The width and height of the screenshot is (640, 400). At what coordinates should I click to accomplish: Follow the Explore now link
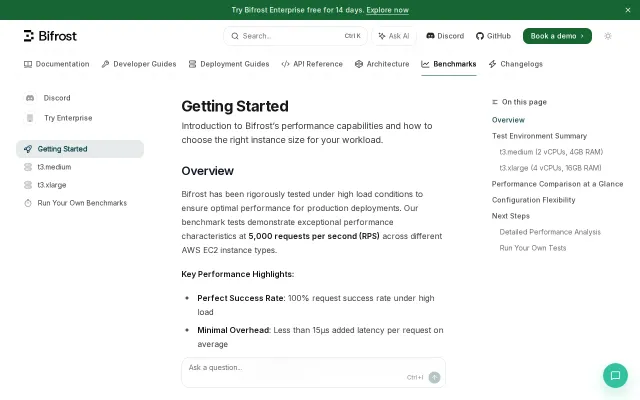point(387,10)
